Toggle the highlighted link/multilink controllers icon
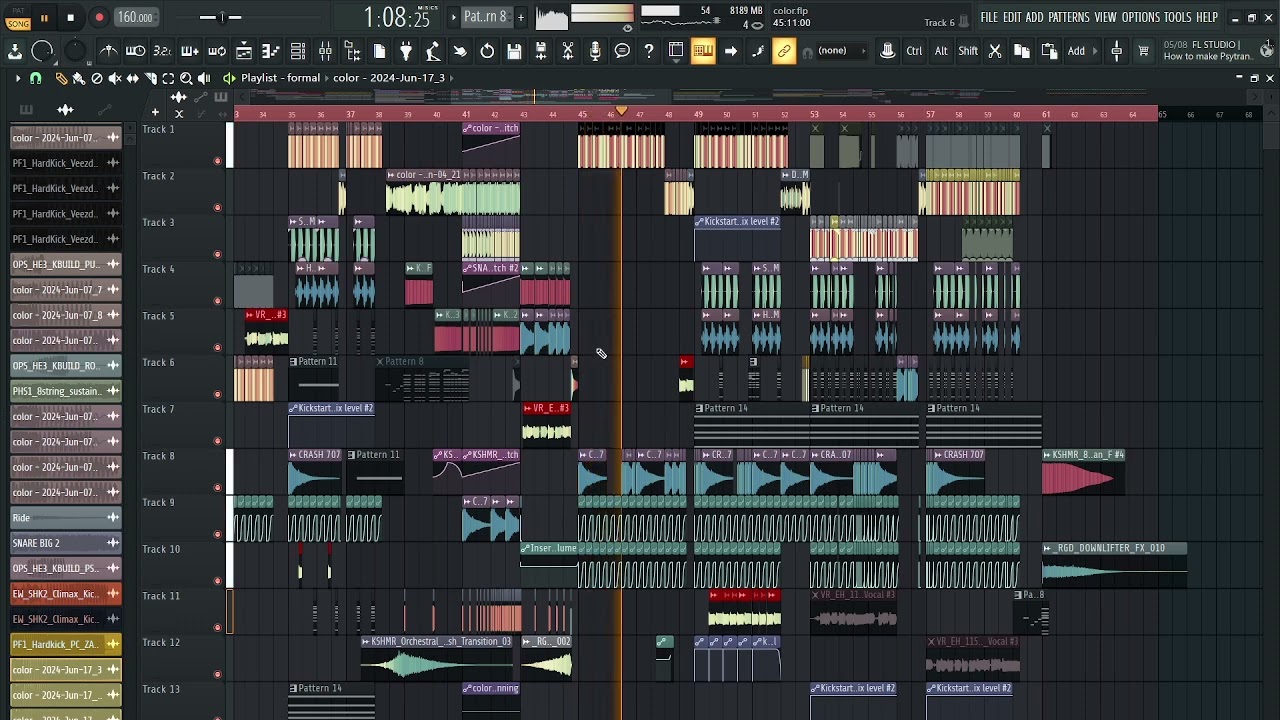Screen dimensions: 1280x720 click(x=784, y=51)
